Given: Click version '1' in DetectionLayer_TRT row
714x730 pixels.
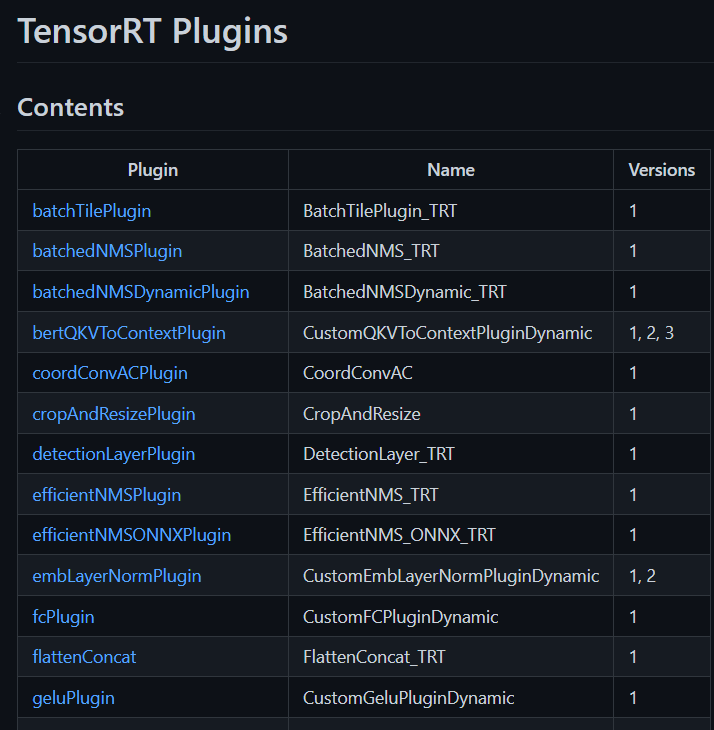Looking at the screenshot, I should tap(633, 454).
